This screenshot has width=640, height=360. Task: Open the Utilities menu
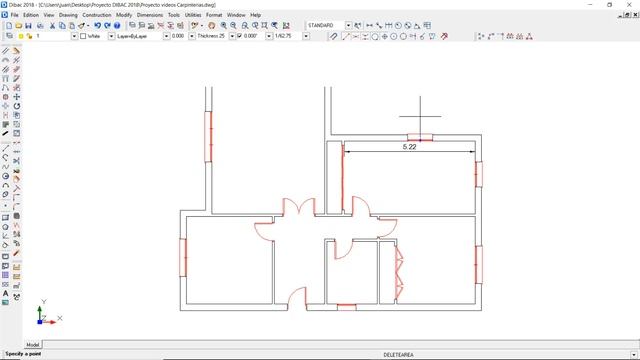193,15
